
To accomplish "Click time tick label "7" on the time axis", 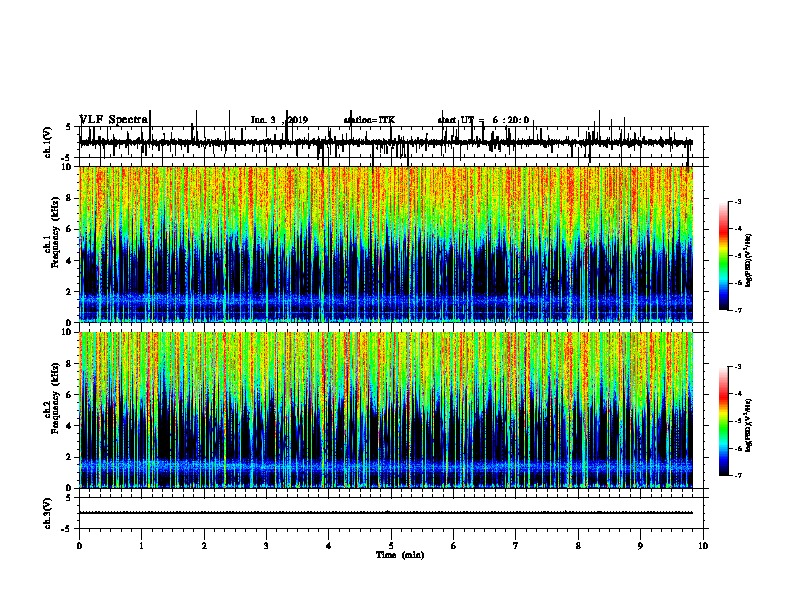I will (516, 546).
